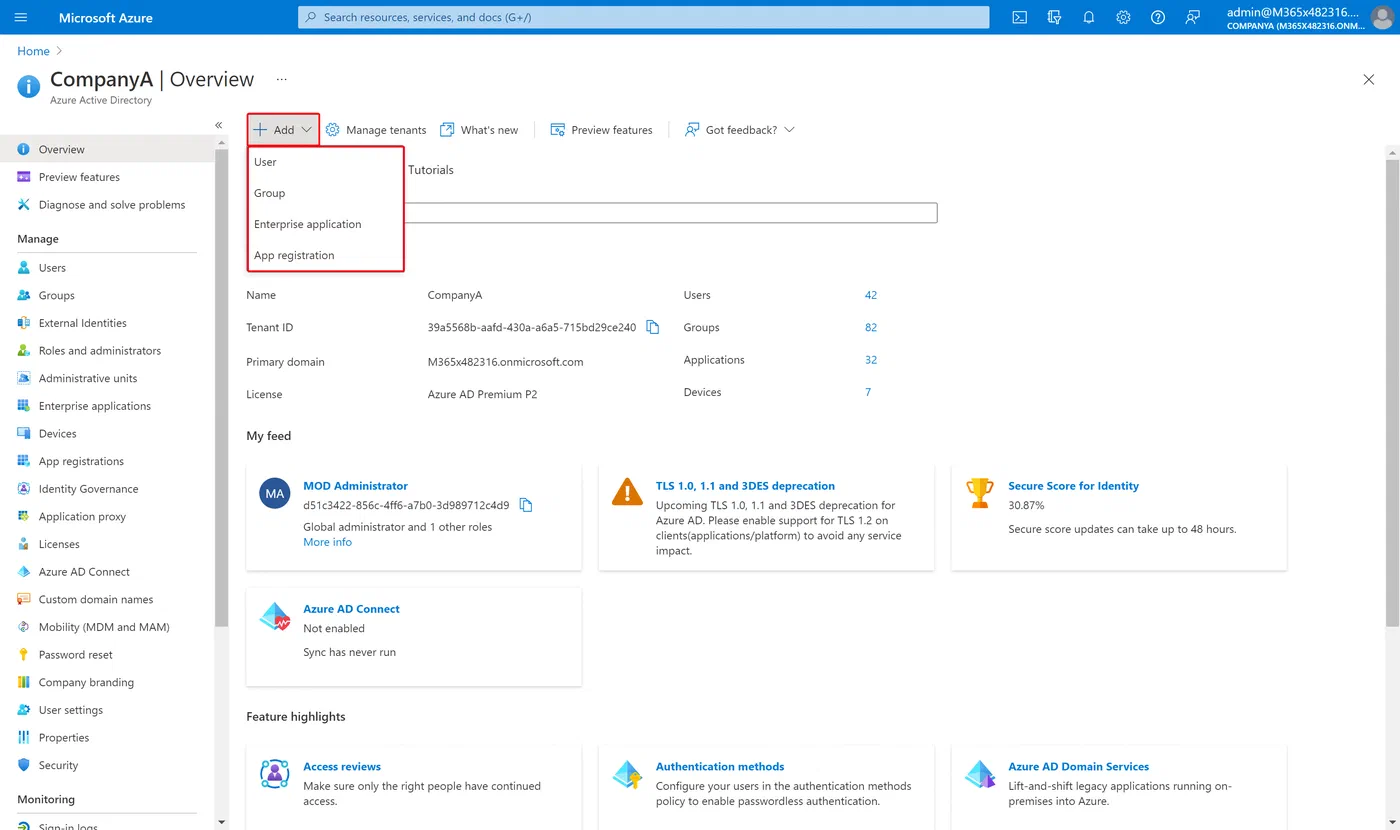Click Manage tenants in the toolbar
Screen dimensions: 1400x830
[376, 130]
